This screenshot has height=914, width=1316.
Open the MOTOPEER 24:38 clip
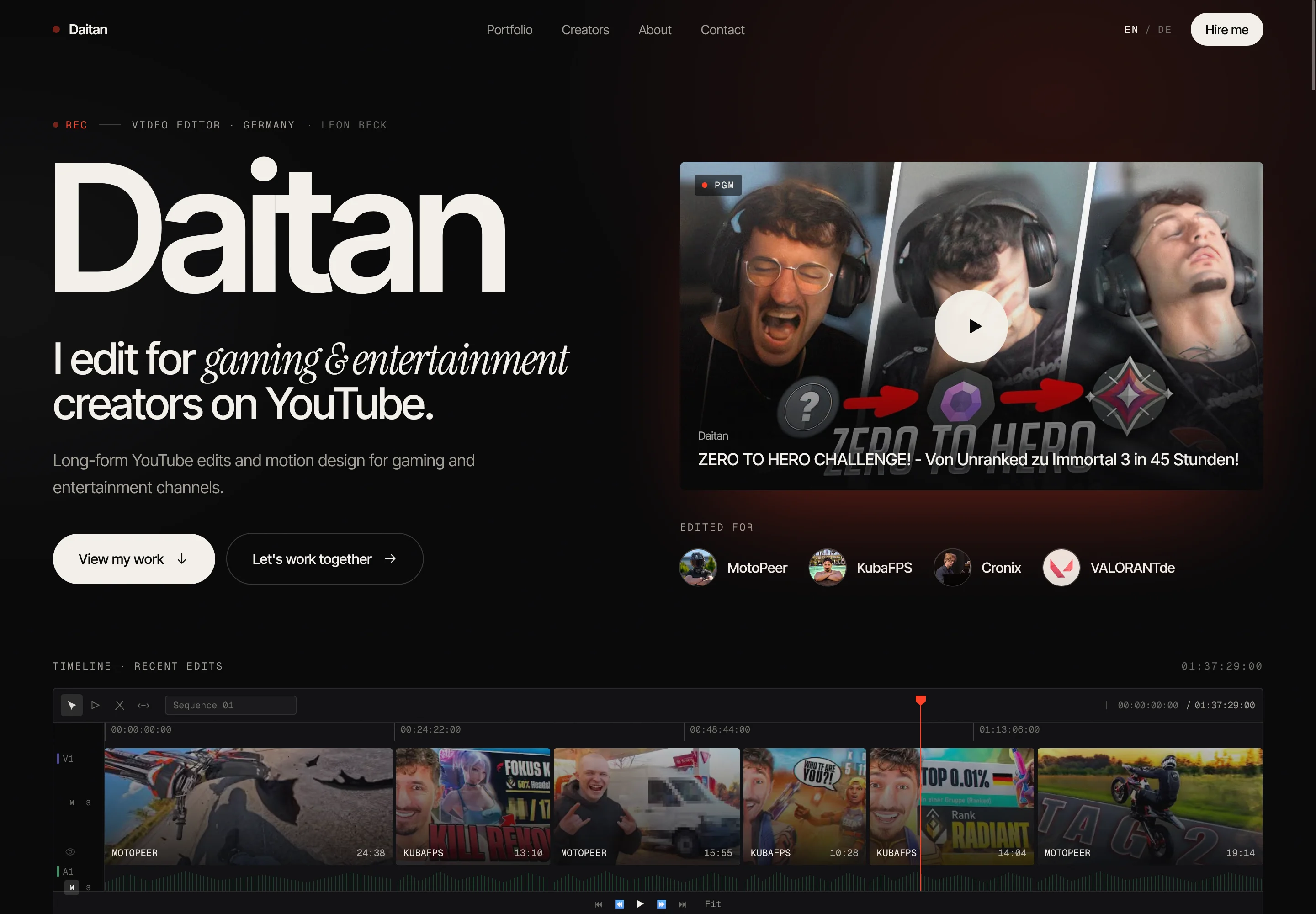(x=248, y=806)
